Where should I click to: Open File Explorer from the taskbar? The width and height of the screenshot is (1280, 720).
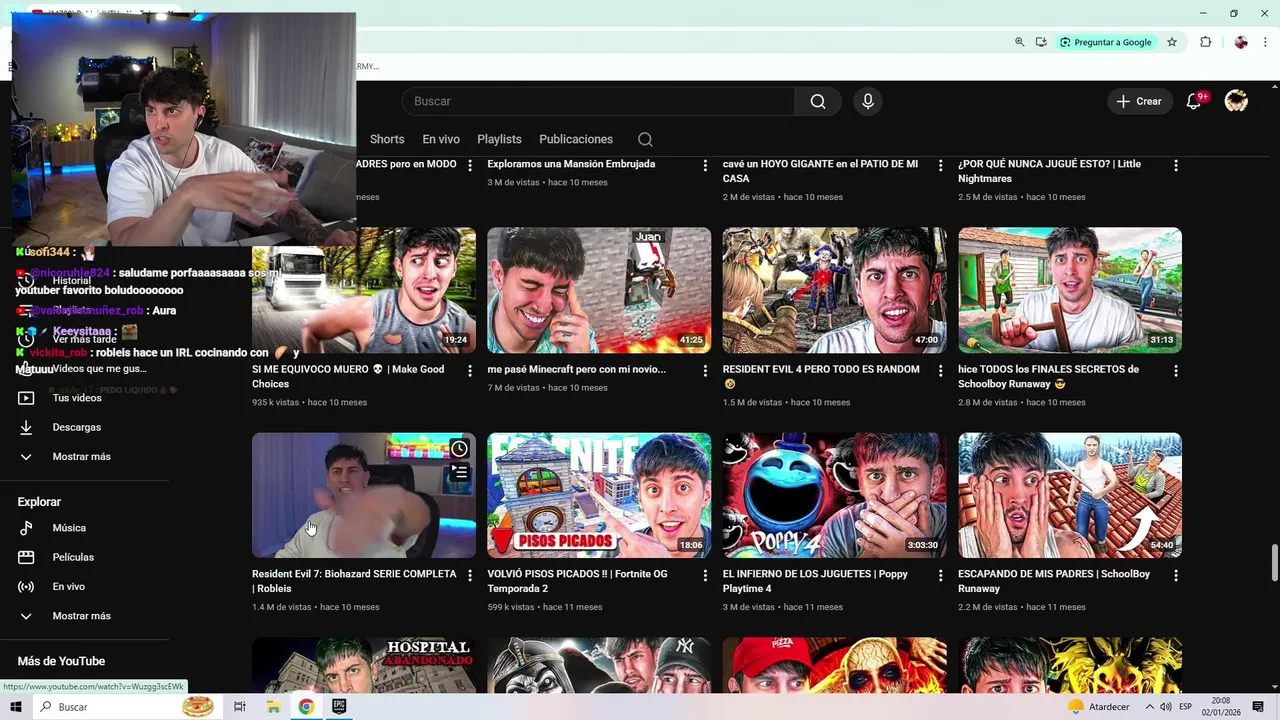pyautogui.click(x=273, y=707)
